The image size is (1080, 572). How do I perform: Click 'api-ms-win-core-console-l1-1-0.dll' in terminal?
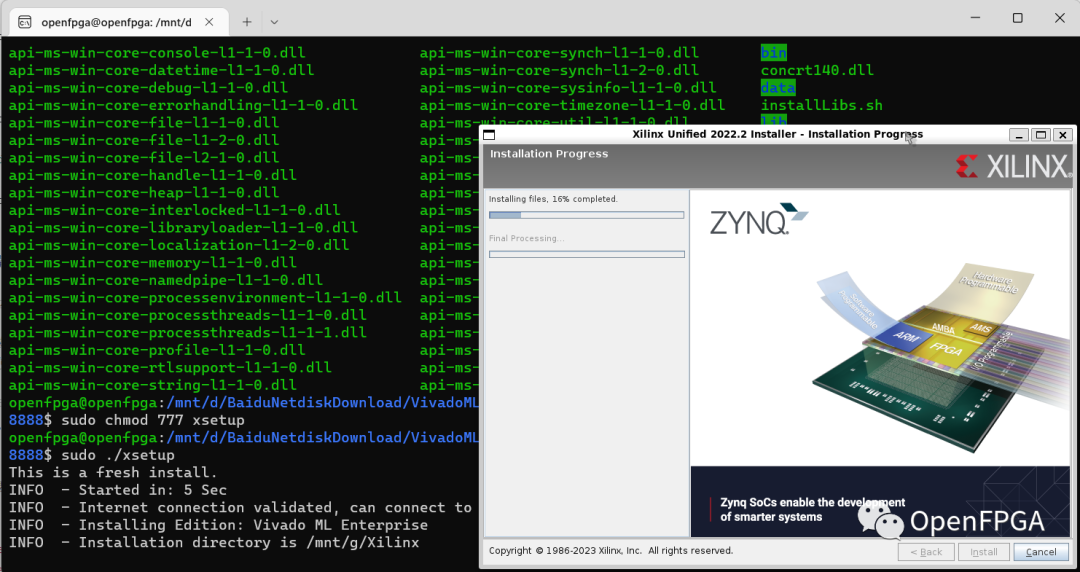157,53
